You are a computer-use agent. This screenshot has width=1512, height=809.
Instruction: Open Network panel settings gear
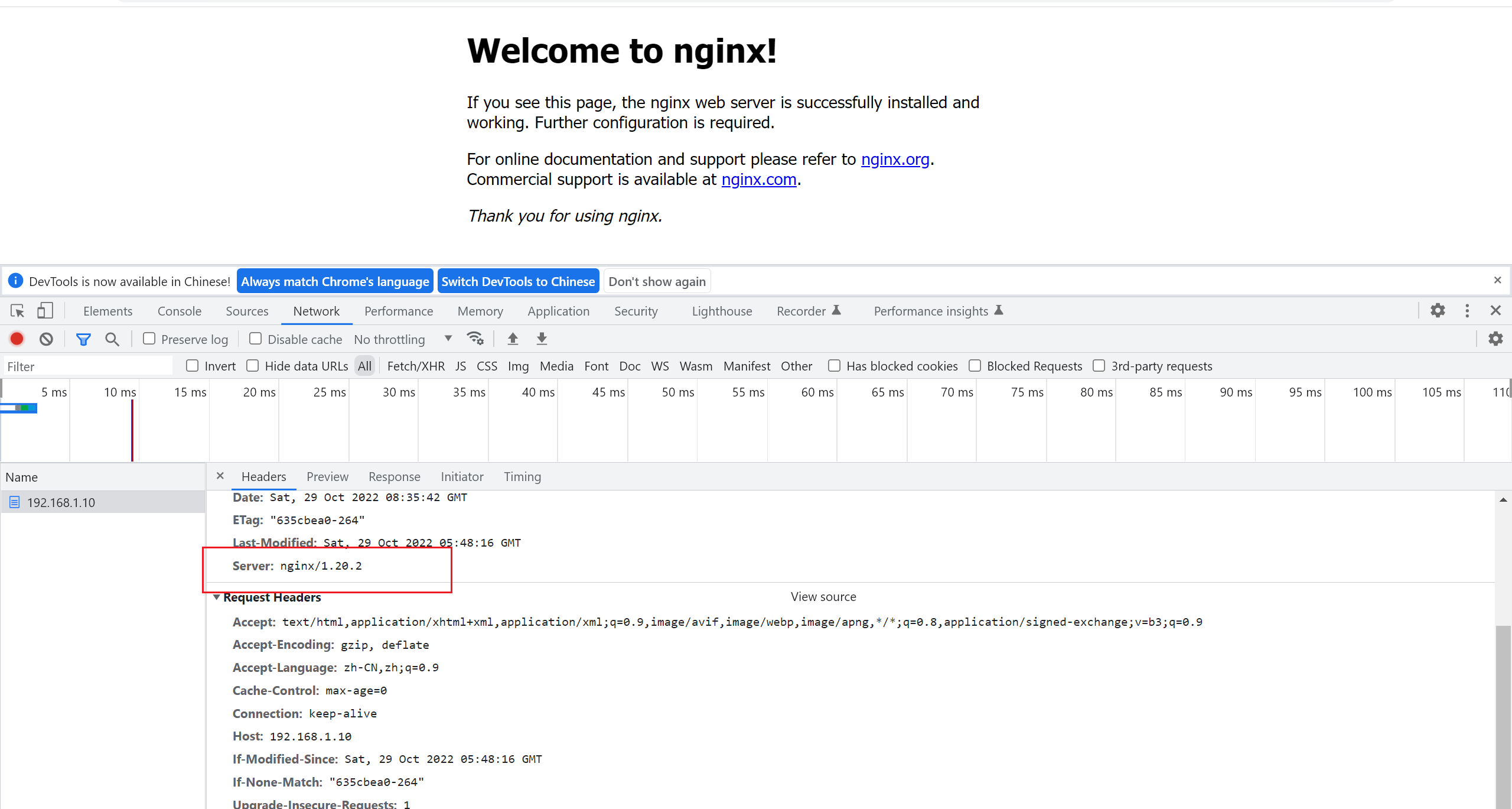click(x=1495, y=339)
